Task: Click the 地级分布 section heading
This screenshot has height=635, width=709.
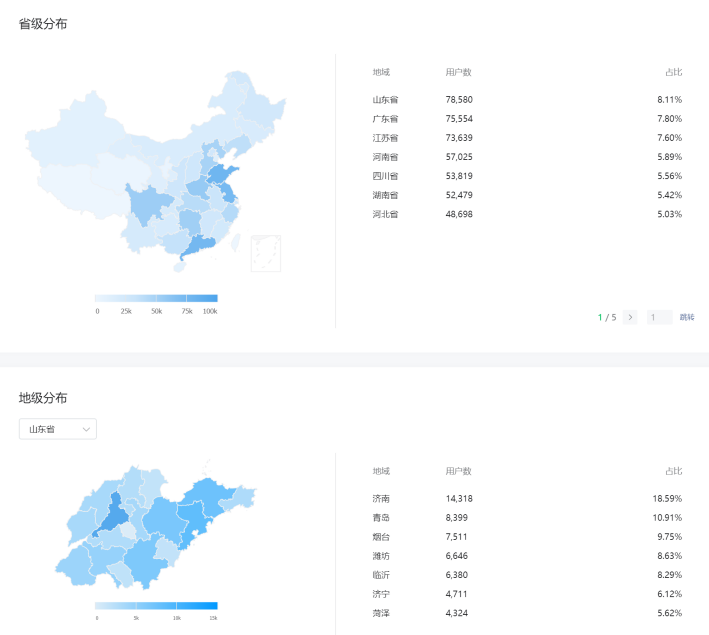Action: pos(43,398)
